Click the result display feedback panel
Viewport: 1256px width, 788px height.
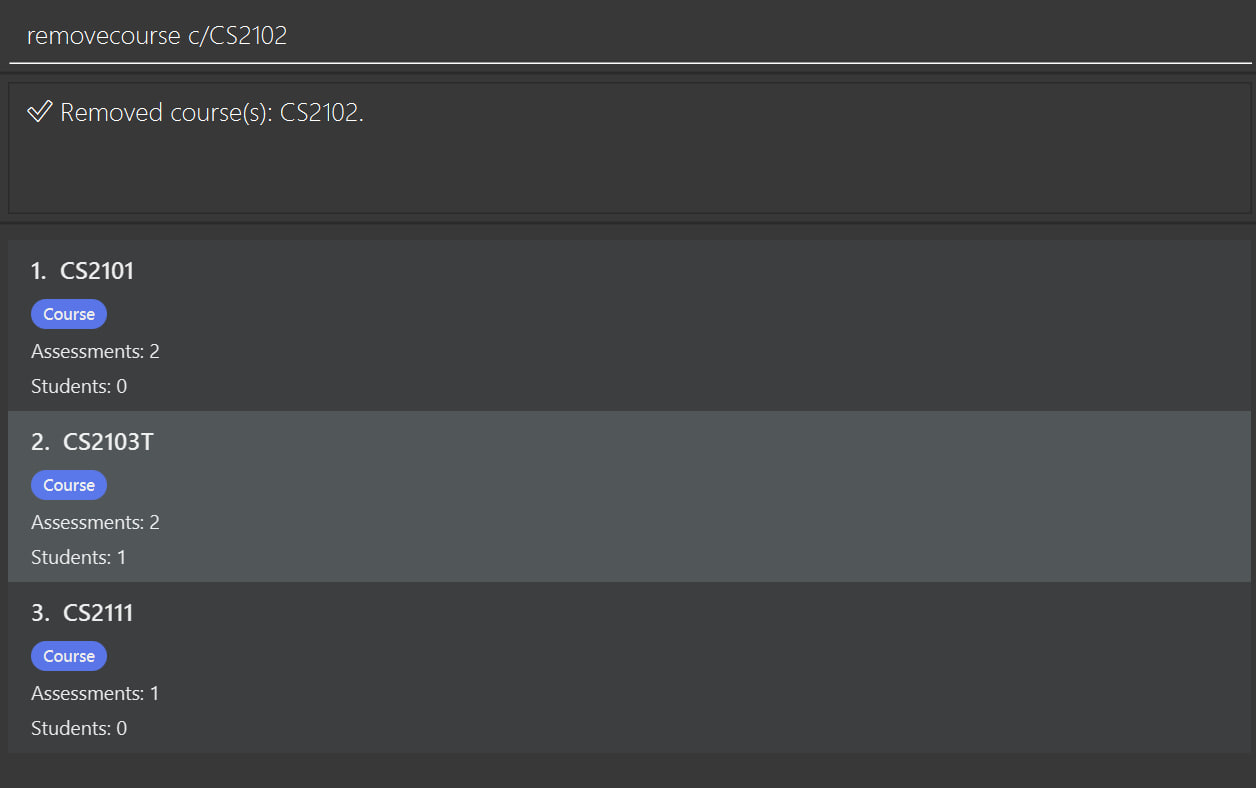(628, 148)
